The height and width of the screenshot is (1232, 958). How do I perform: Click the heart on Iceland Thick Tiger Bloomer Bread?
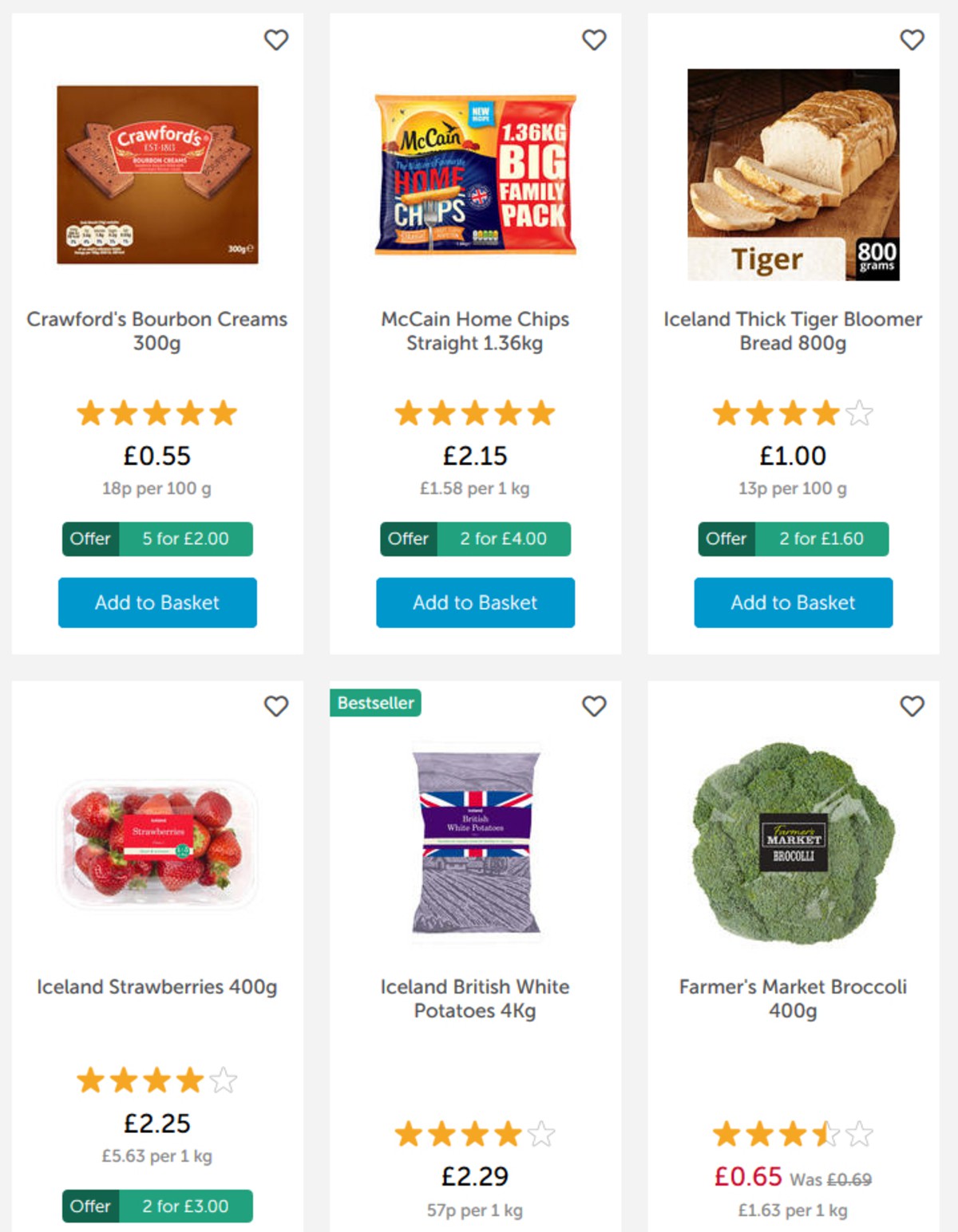point(911,39)
